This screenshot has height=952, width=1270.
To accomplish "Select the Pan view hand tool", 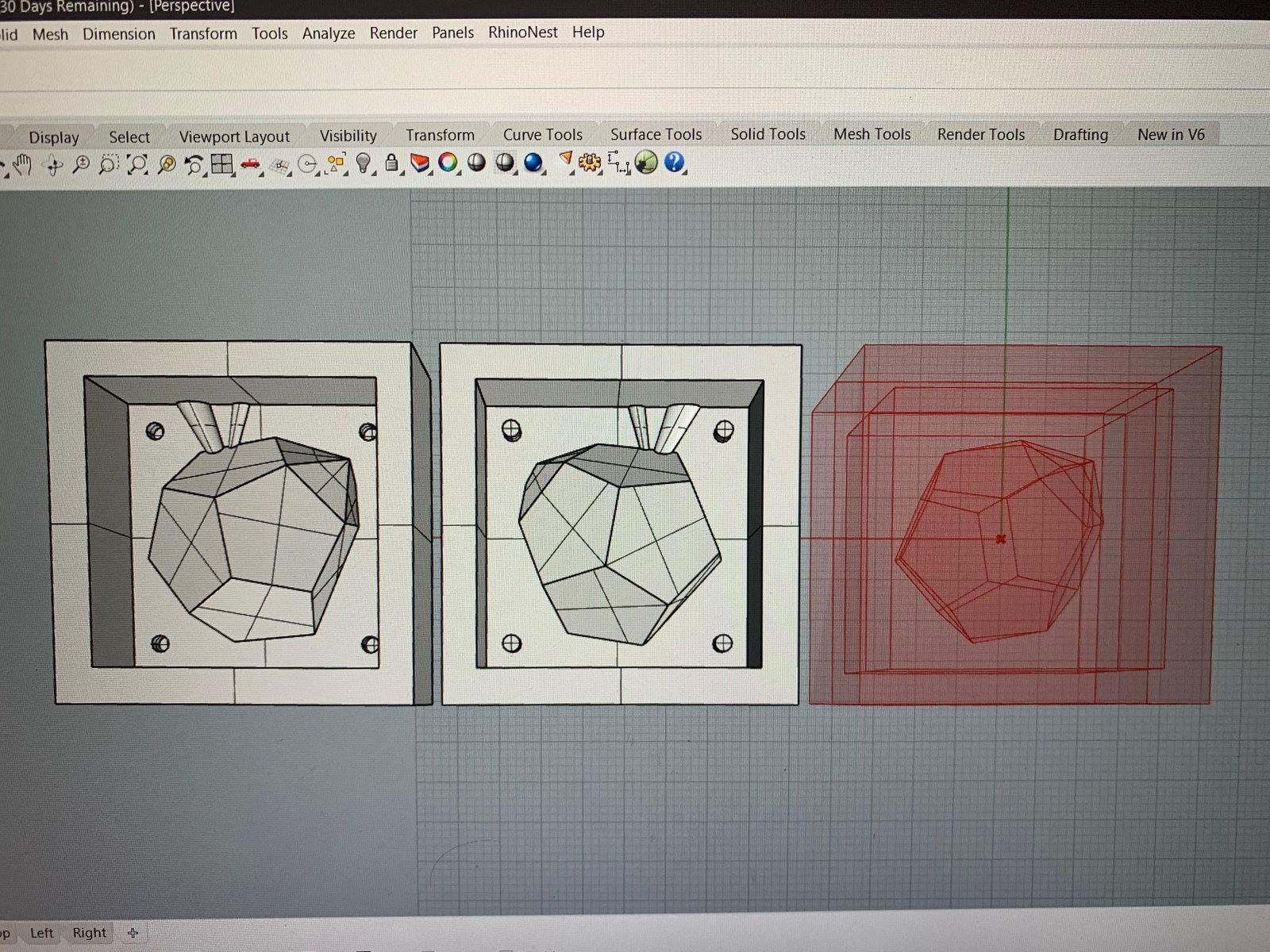I will coord(23,164).
